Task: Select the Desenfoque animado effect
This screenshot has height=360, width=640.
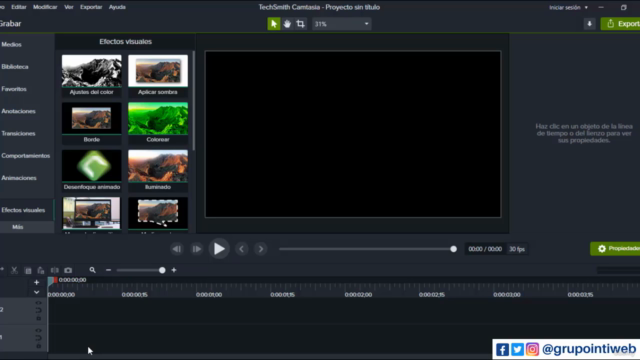Action: [x=91, y=170]
